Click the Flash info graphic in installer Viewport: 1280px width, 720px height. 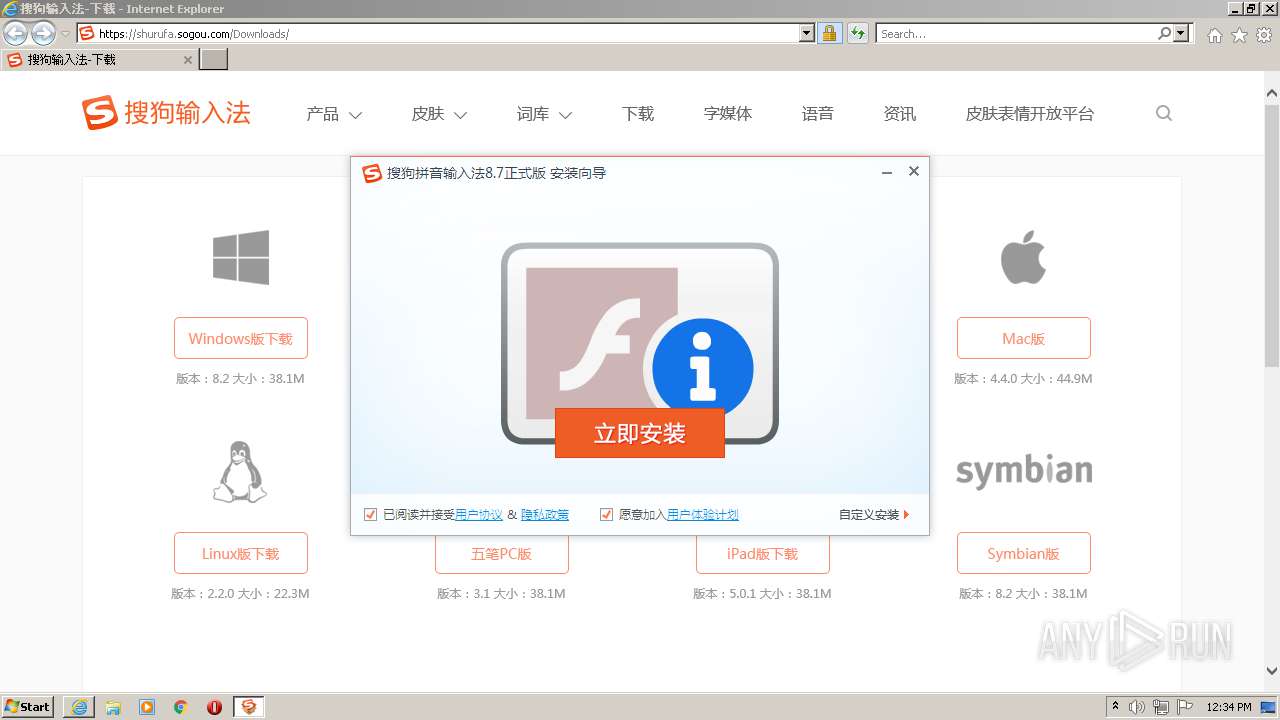tap(640, 343)
